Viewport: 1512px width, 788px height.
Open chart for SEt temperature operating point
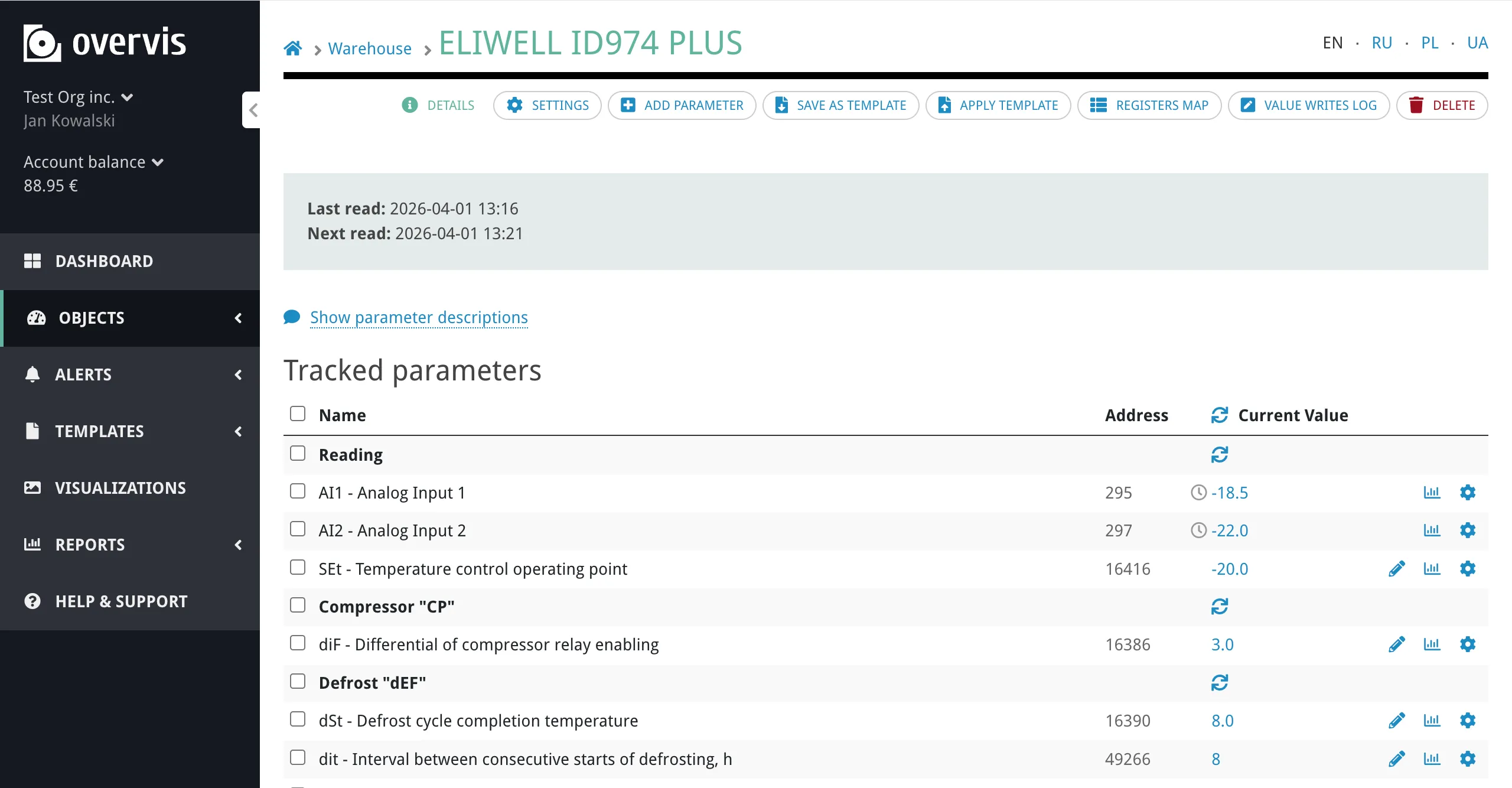pos(1432,569)
